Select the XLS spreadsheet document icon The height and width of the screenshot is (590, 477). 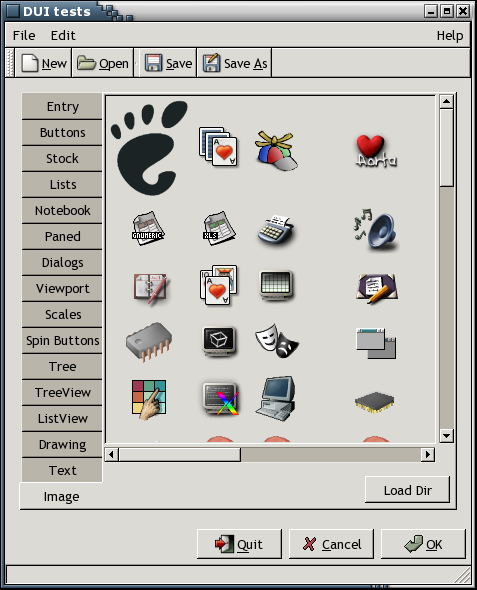(219, 228)
